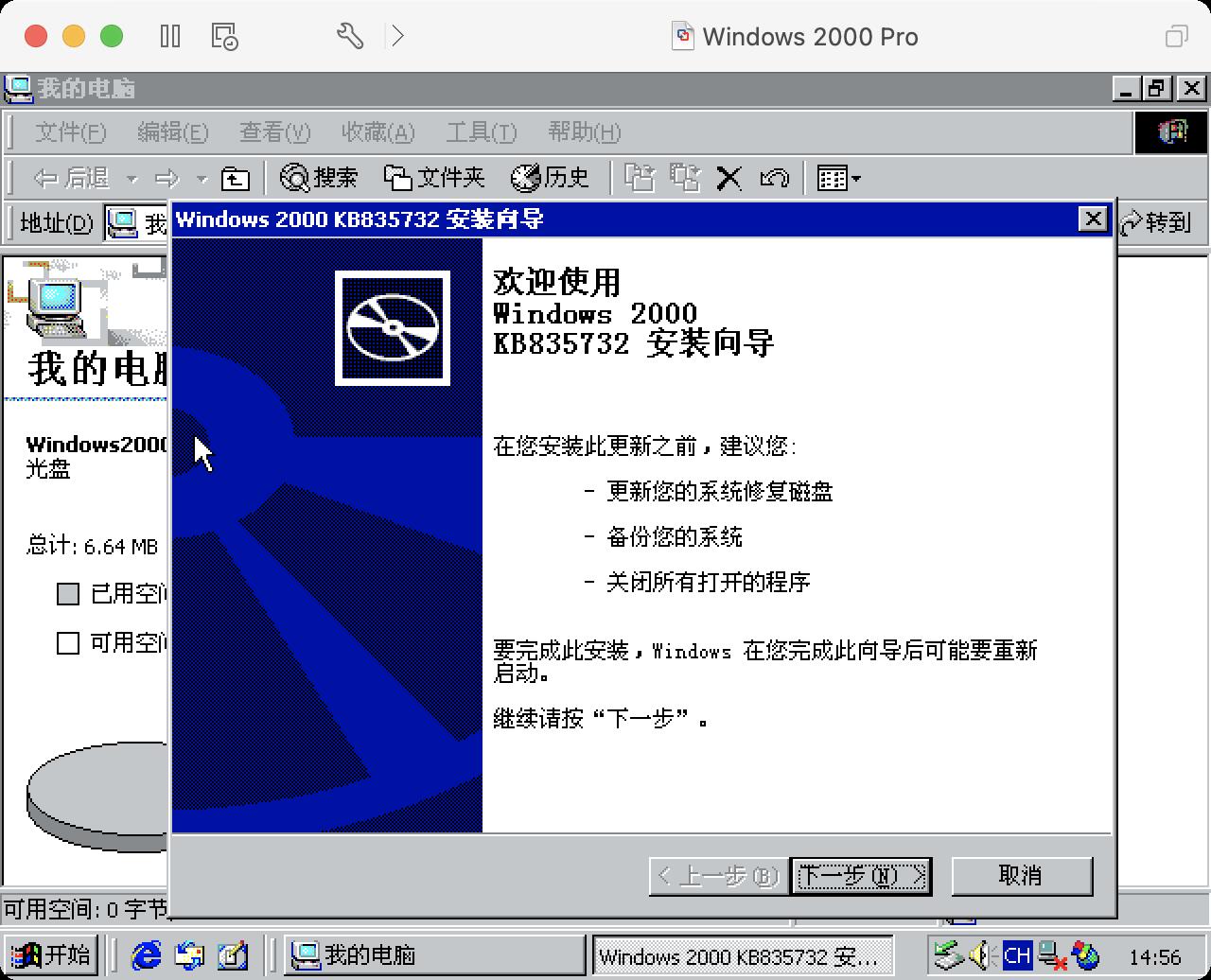Click the Move To toolbar icon
Image resolution: width=1211 pixels, height=980 pixels.
640,178
